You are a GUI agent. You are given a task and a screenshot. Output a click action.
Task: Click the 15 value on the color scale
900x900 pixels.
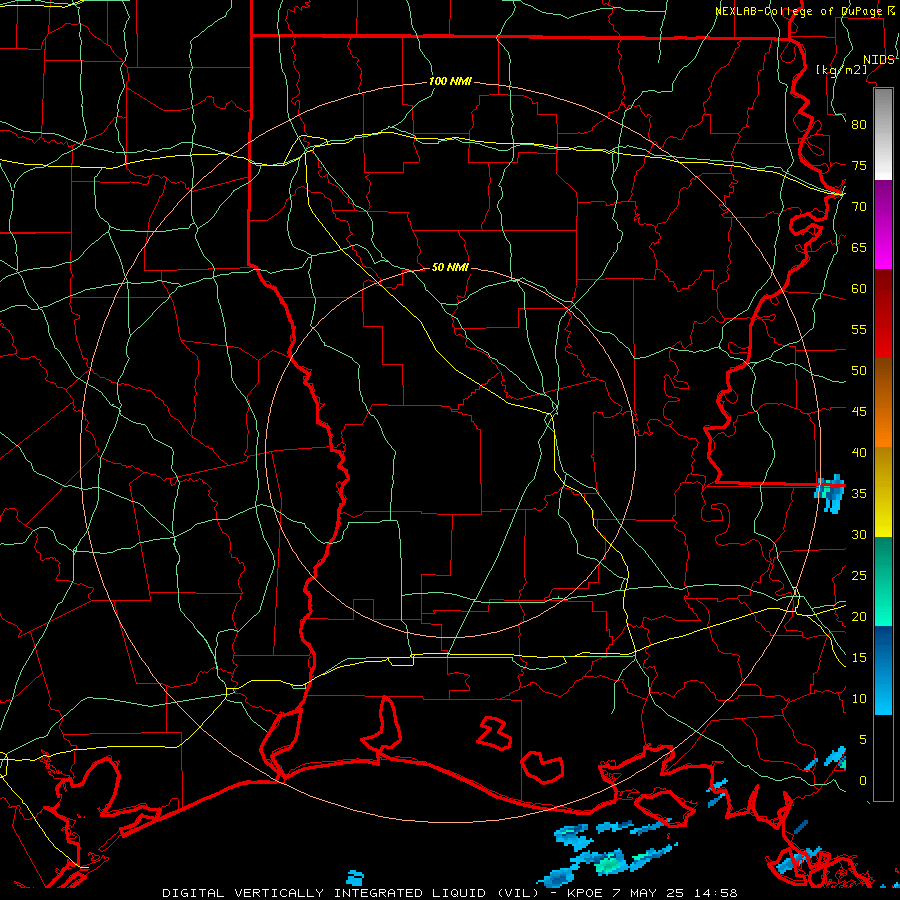click(859, 658)
